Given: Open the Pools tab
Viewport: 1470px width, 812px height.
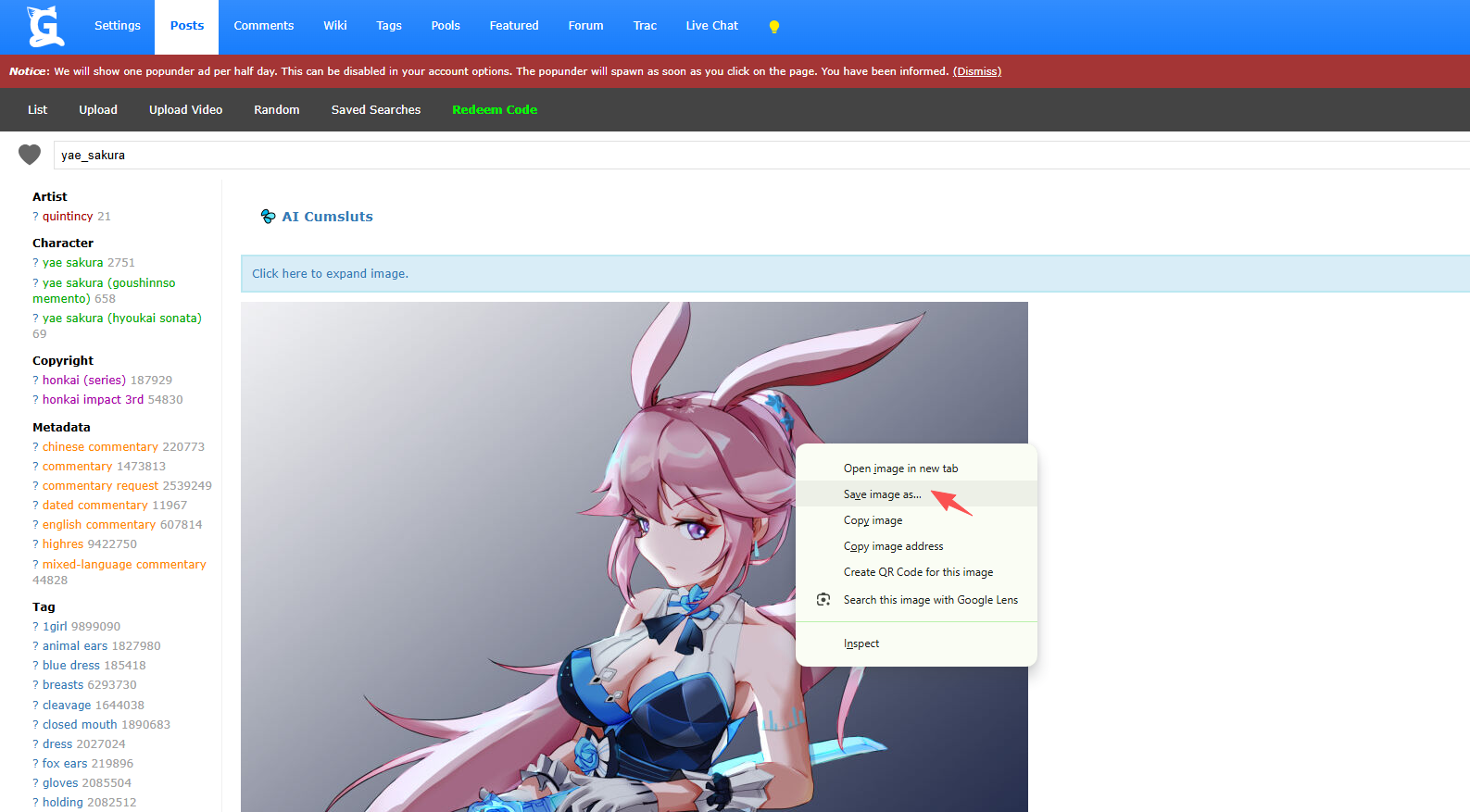Looking at the screenshot, I should 446,26.
